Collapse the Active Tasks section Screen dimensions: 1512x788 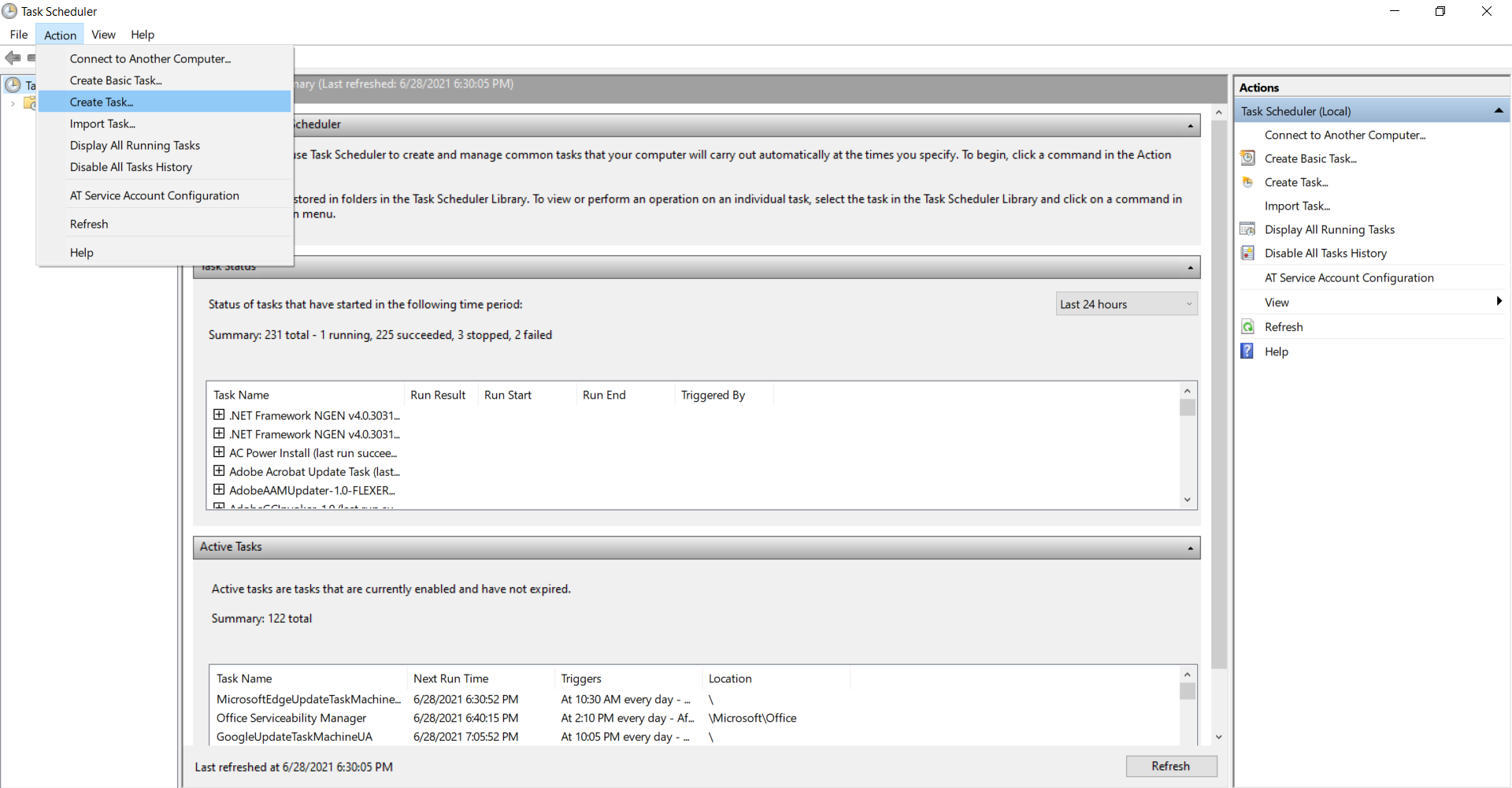tap(1189, 547)
